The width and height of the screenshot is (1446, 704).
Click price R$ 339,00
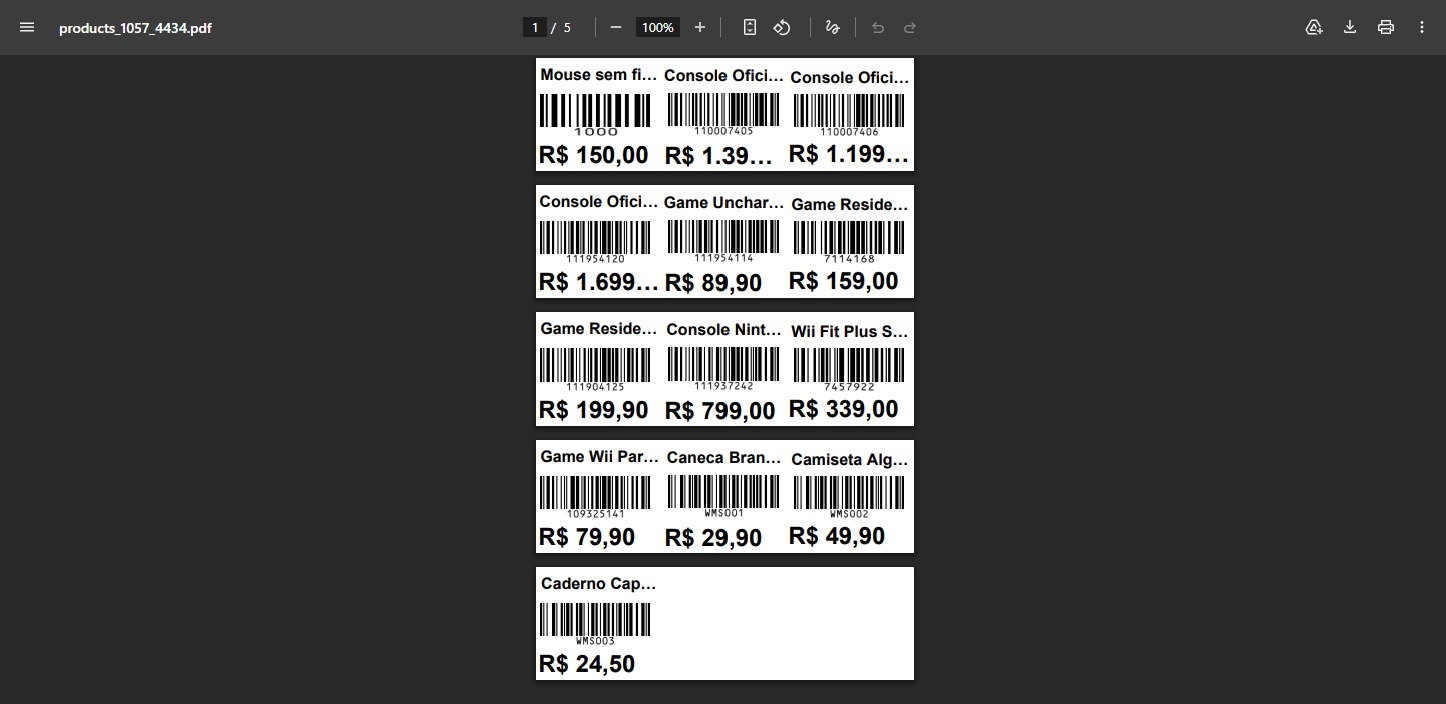tap(844, 409)
